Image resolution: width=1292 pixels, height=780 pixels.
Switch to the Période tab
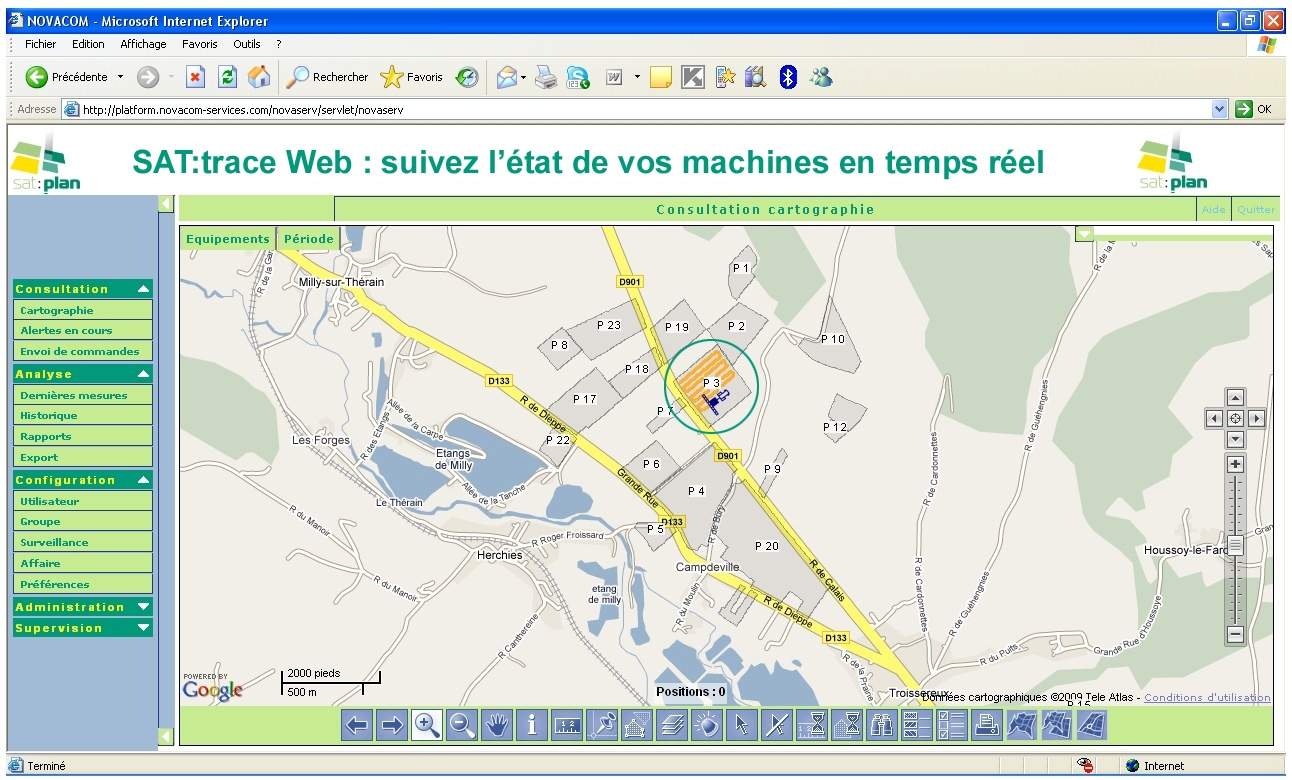[x=307, y=239]
